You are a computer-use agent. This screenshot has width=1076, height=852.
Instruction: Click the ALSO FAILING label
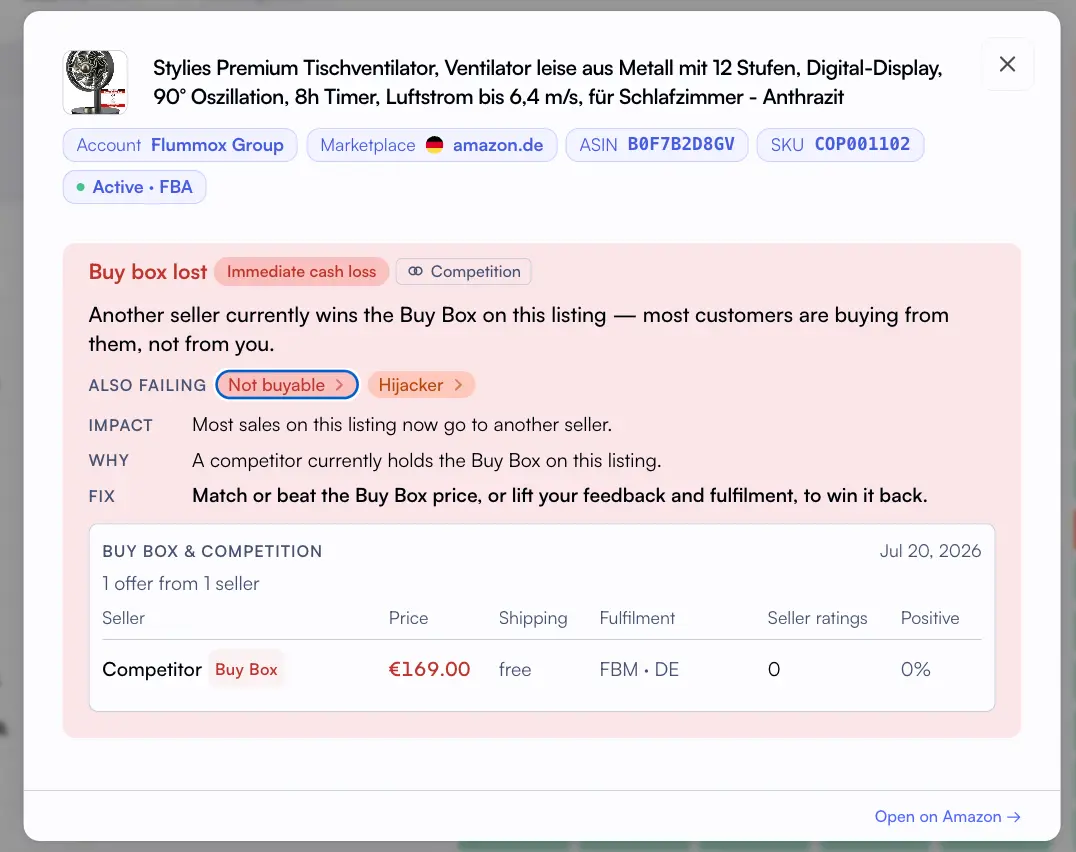(x=148, y=386)
